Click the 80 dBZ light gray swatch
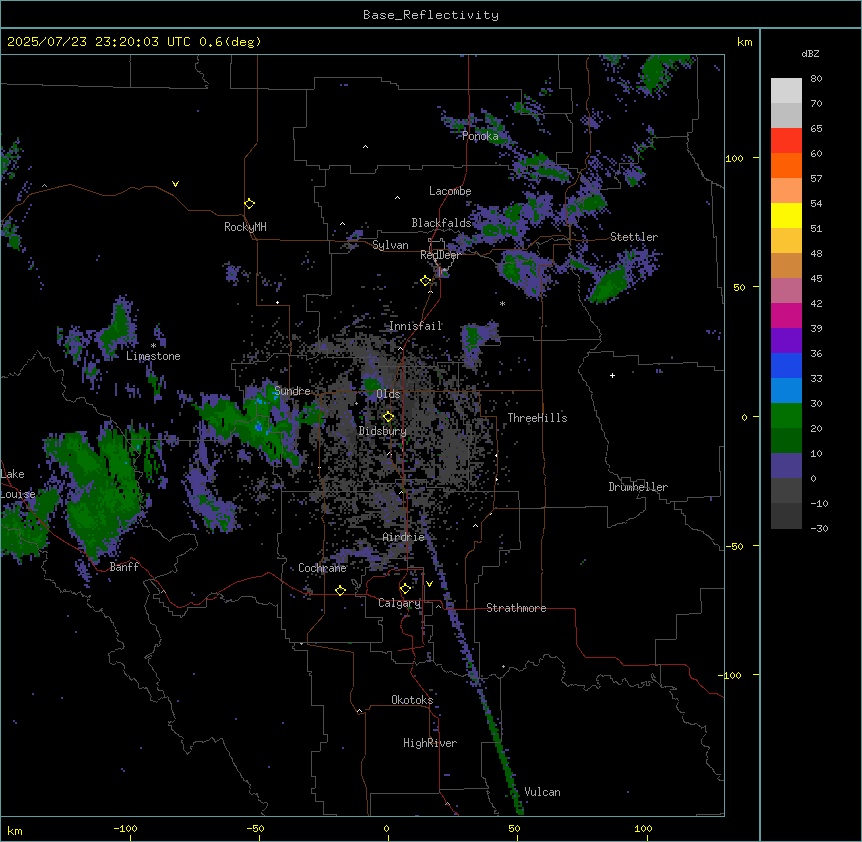Image resolution: width=862 pixels, height=842 pixels. point(786,91)
